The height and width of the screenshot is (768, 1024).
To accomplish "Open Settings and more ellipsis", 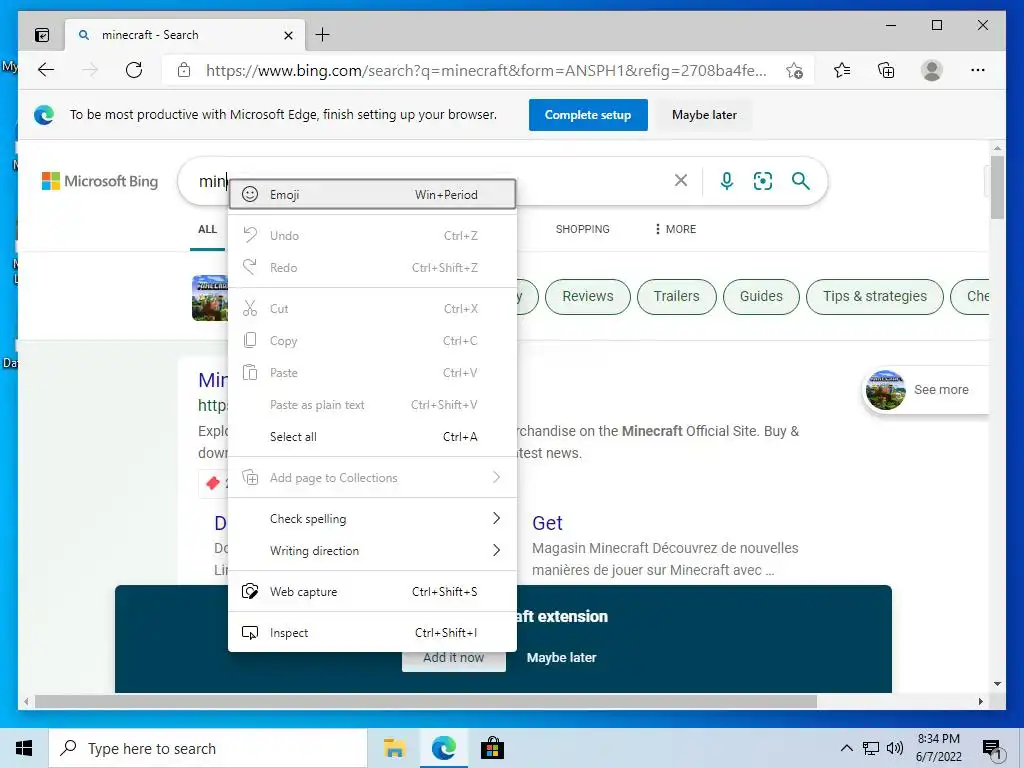I will coord(978,70).
